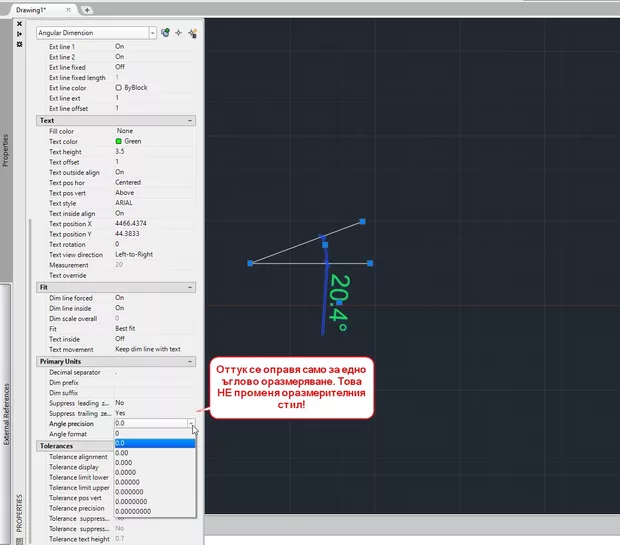Toggle the PICKADD icon beside the object type list
The height and width of the screenshot is (545, 620).
pyautogui.click(x=165, y=33)
